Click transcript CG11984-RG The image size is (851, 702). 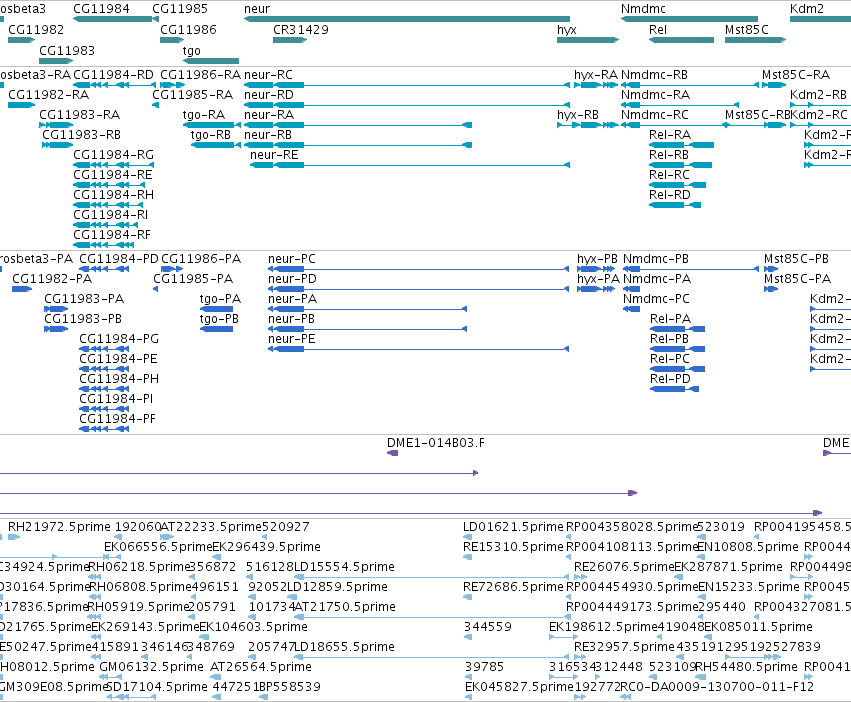pyautogui.click(x=114, y=165)
